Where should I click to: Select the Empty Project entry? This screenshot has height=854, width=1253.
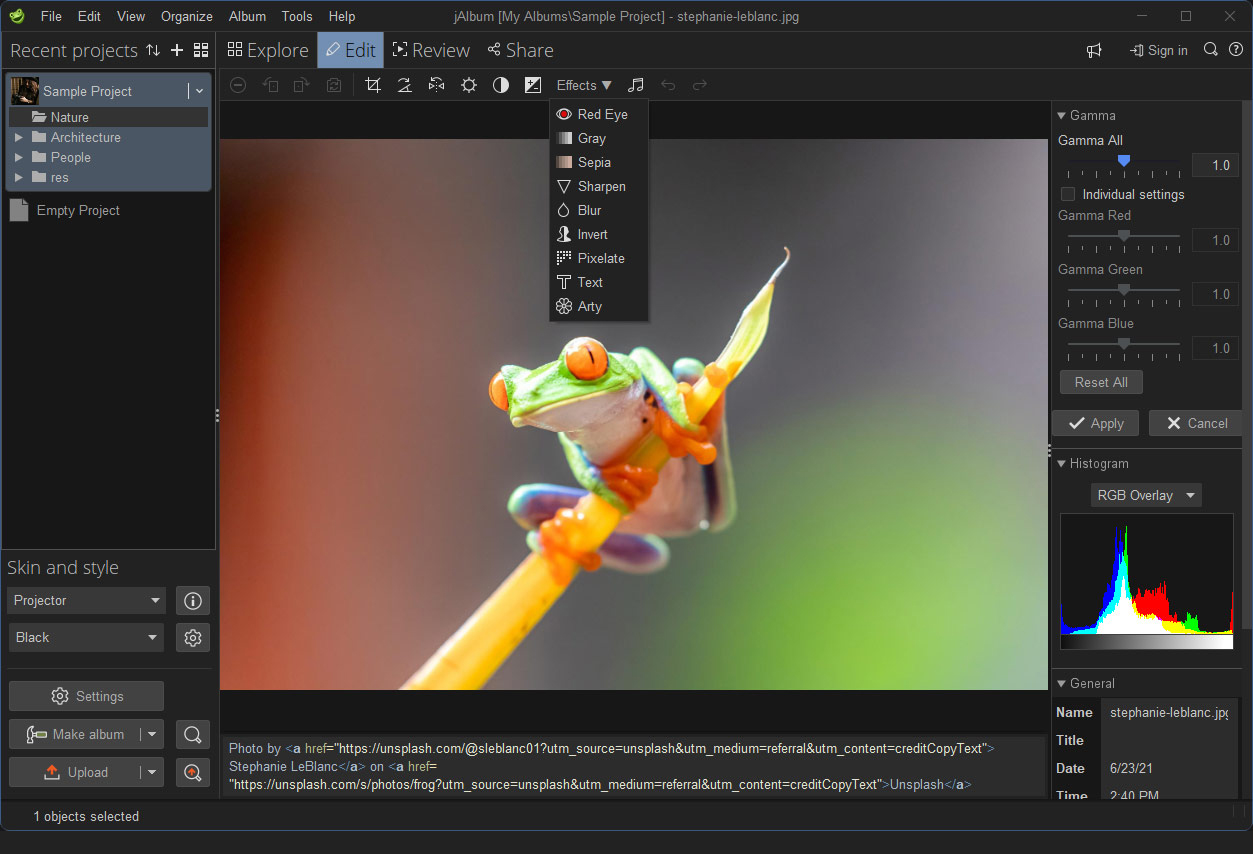click(65, 210)
